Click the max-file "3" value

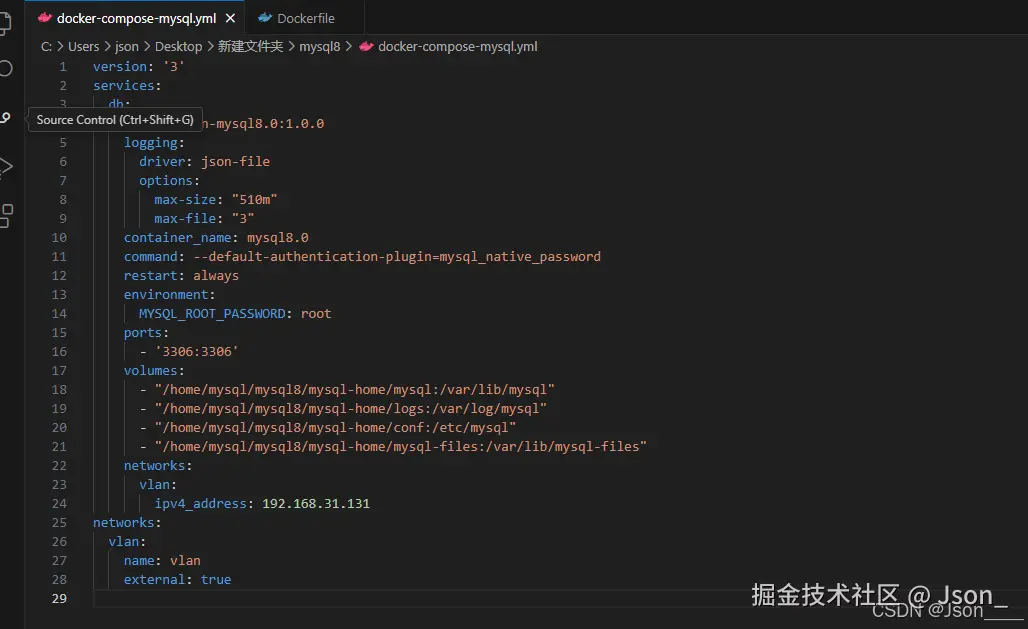[x=243, y=218]
